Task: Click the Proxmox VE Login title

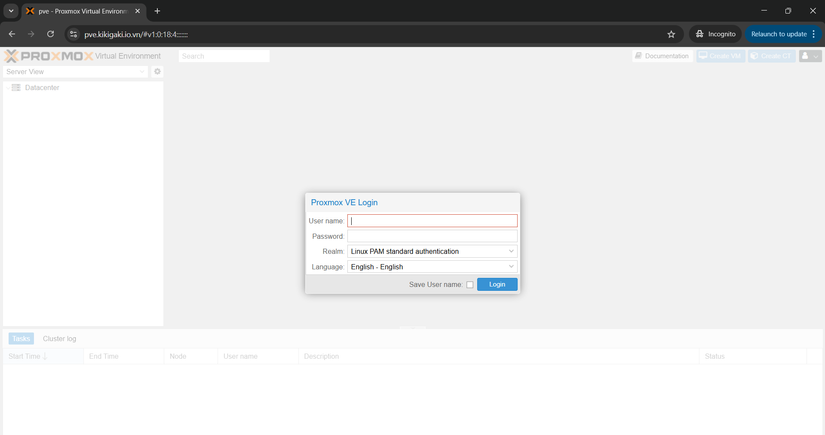Action: point(344,203)
